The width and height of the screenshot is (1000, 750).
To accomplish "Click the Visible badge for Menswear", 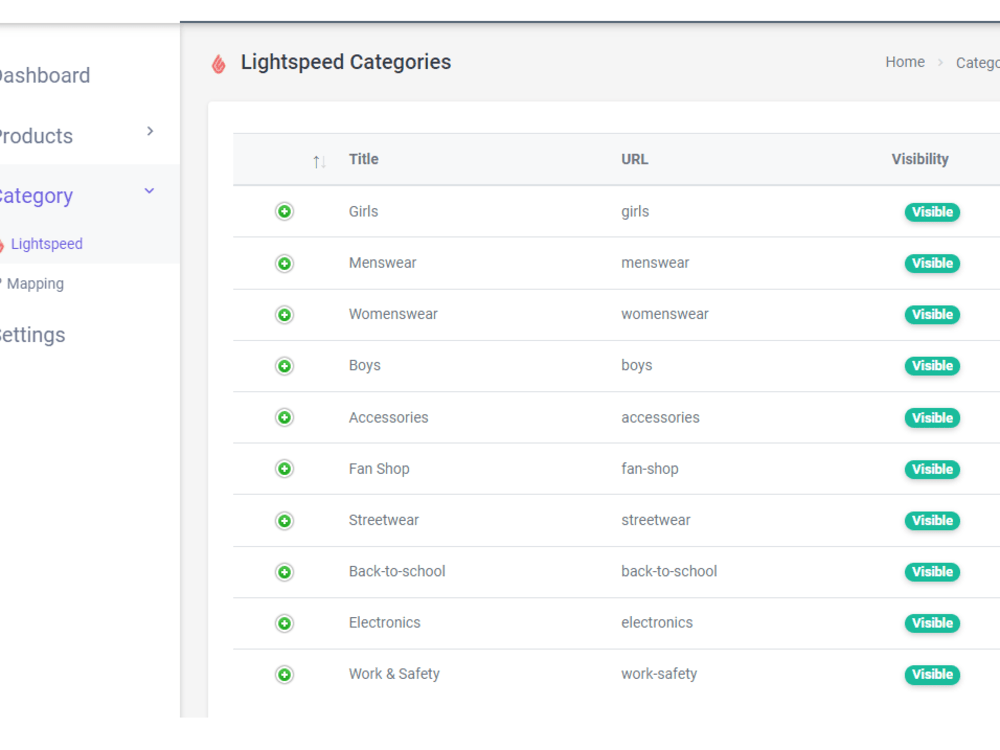I will point(932,263).
